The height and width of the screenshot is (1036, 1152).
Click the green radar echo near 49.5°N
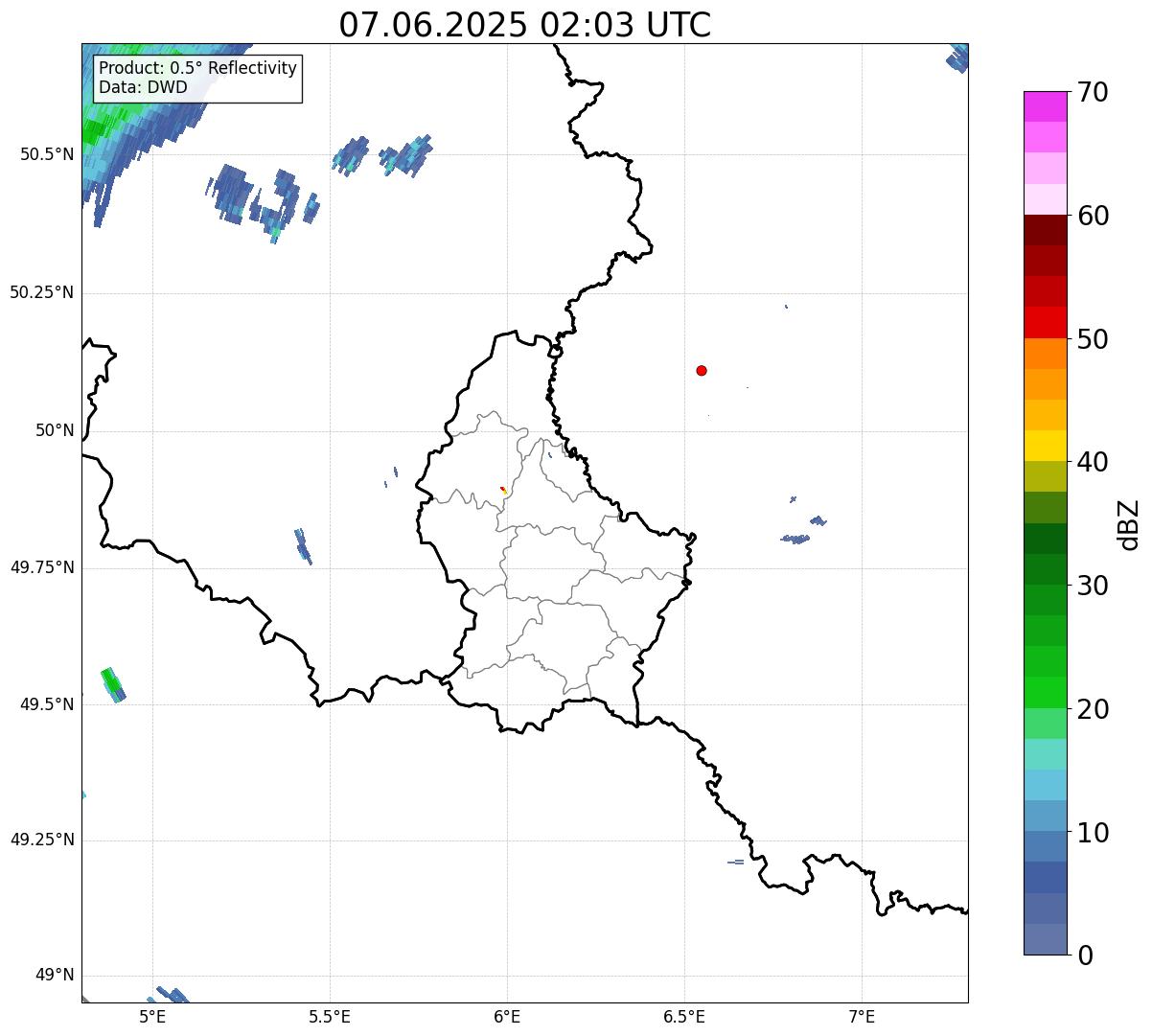click(x=113, y=684)
